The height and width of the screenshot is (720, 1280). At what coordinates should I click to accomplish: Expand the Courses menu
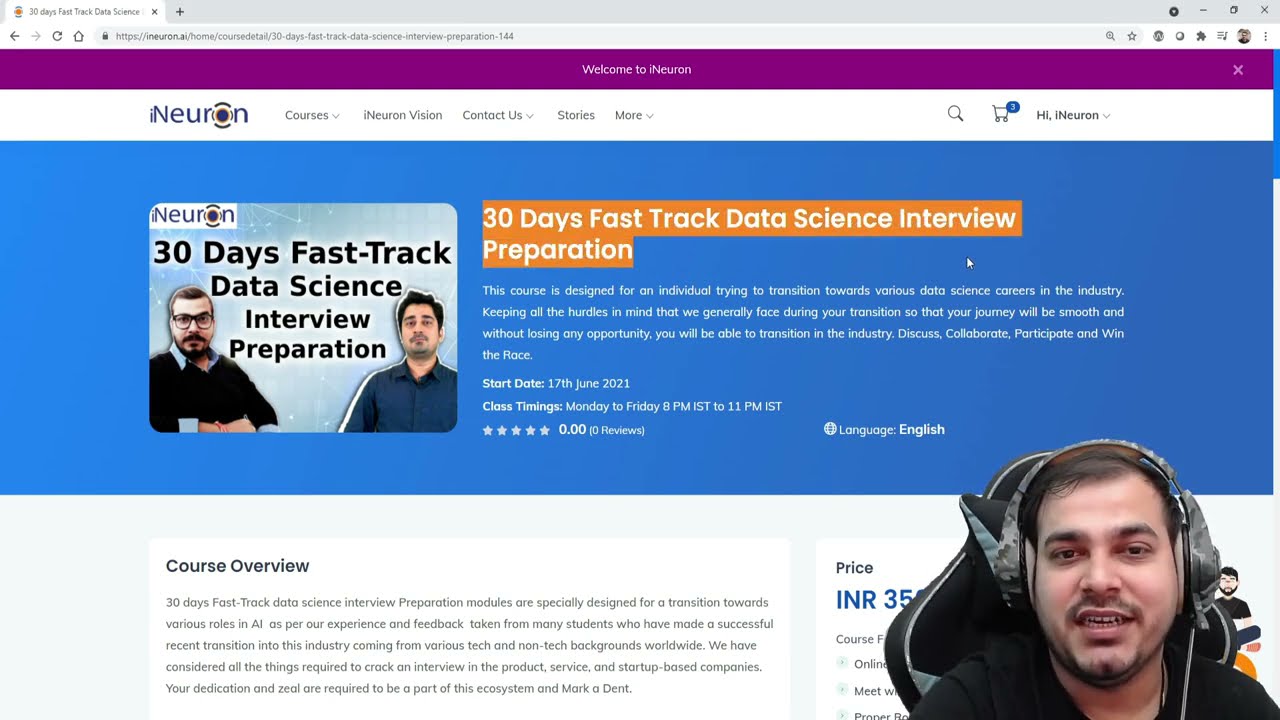point(312,115)
